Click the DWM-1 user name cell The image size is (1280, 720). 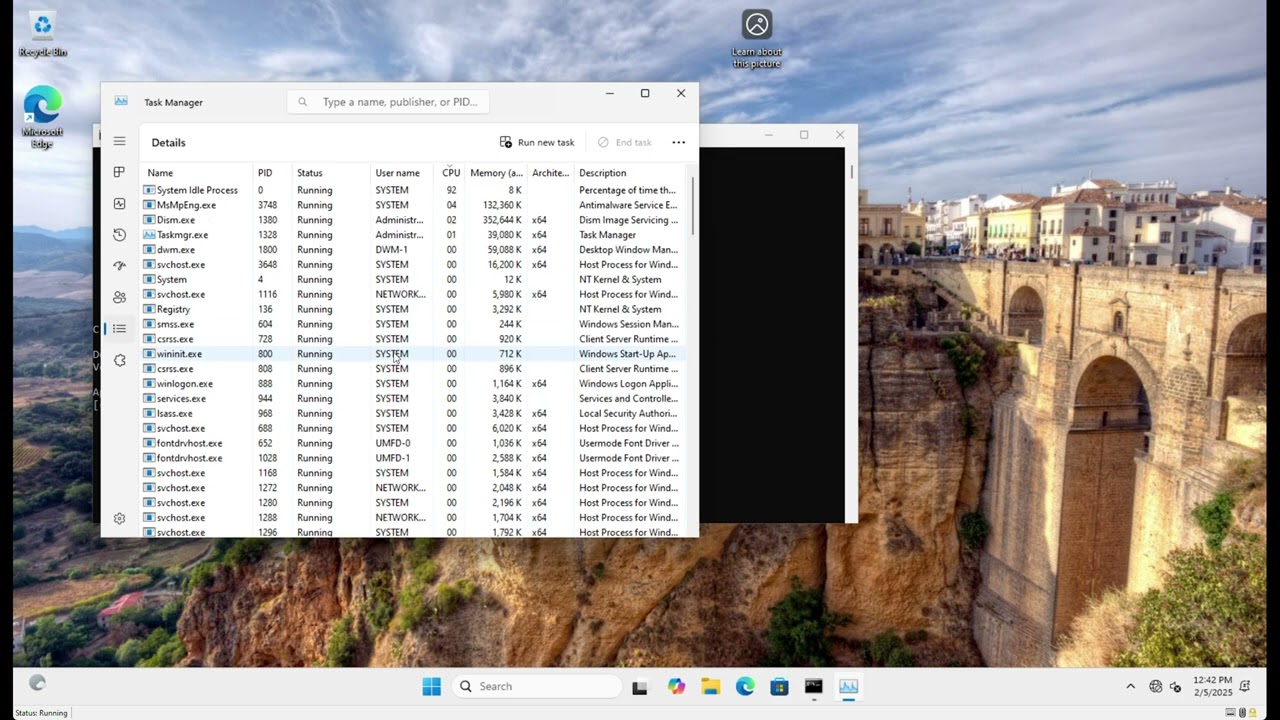392,250
